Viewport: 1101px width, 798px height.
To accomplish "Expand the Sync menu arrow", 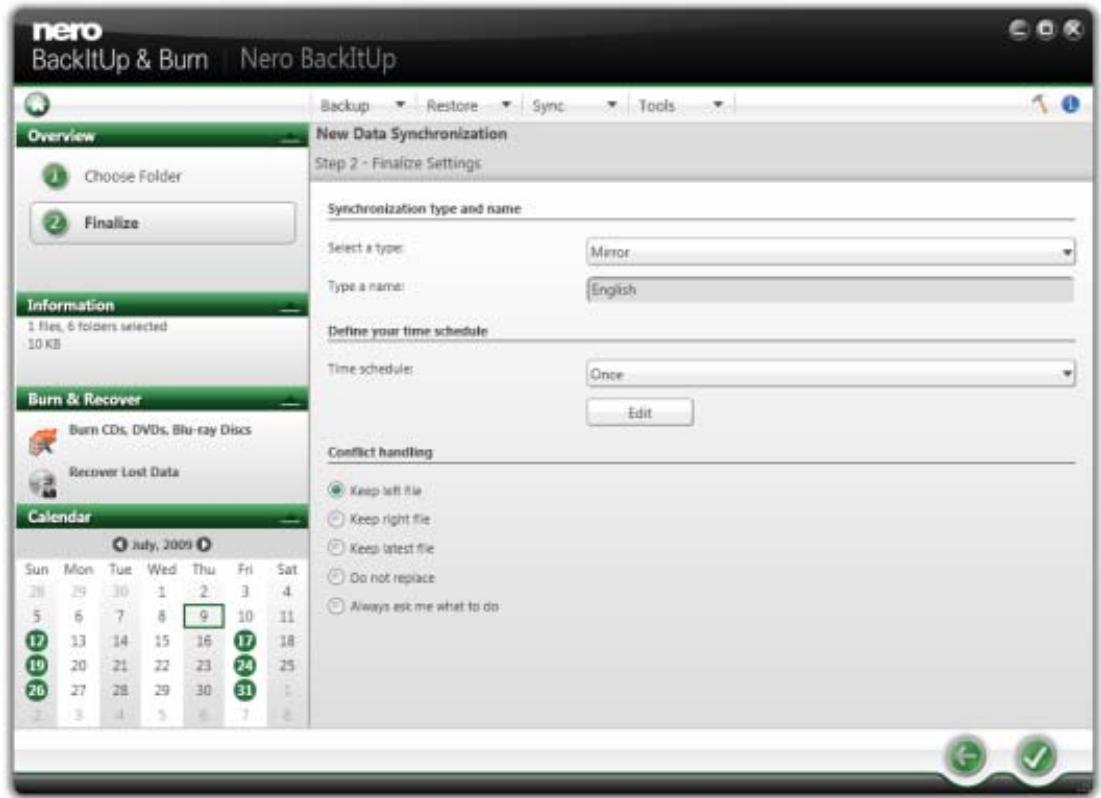I will point(612,105).
